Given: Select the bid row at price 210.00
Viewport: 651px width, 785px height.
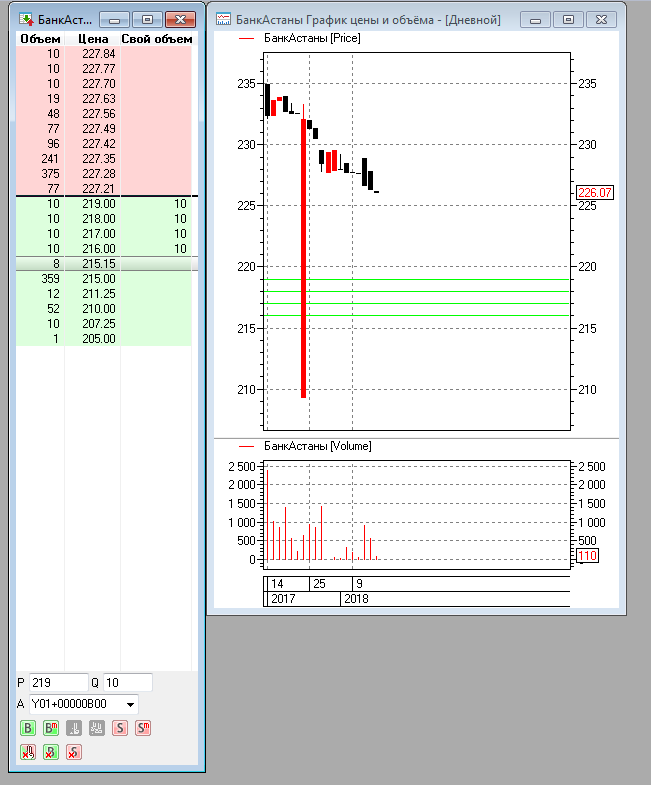Looking at the screenshot, I should pyautogui.click(x=104, y=309).
